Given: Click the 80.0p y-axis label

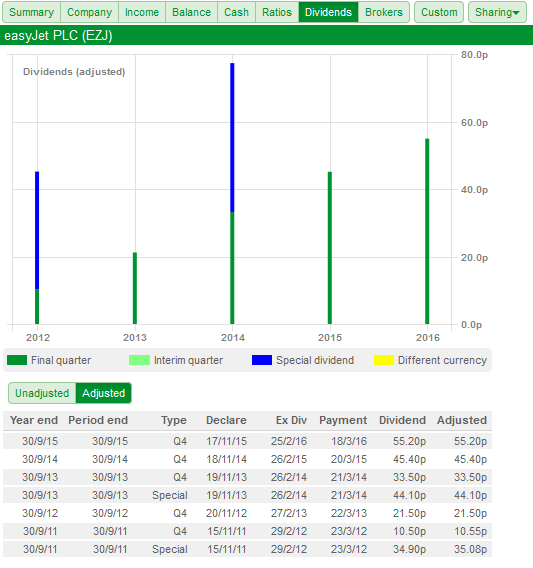Looking at the screenshot, I should point(474,55).
